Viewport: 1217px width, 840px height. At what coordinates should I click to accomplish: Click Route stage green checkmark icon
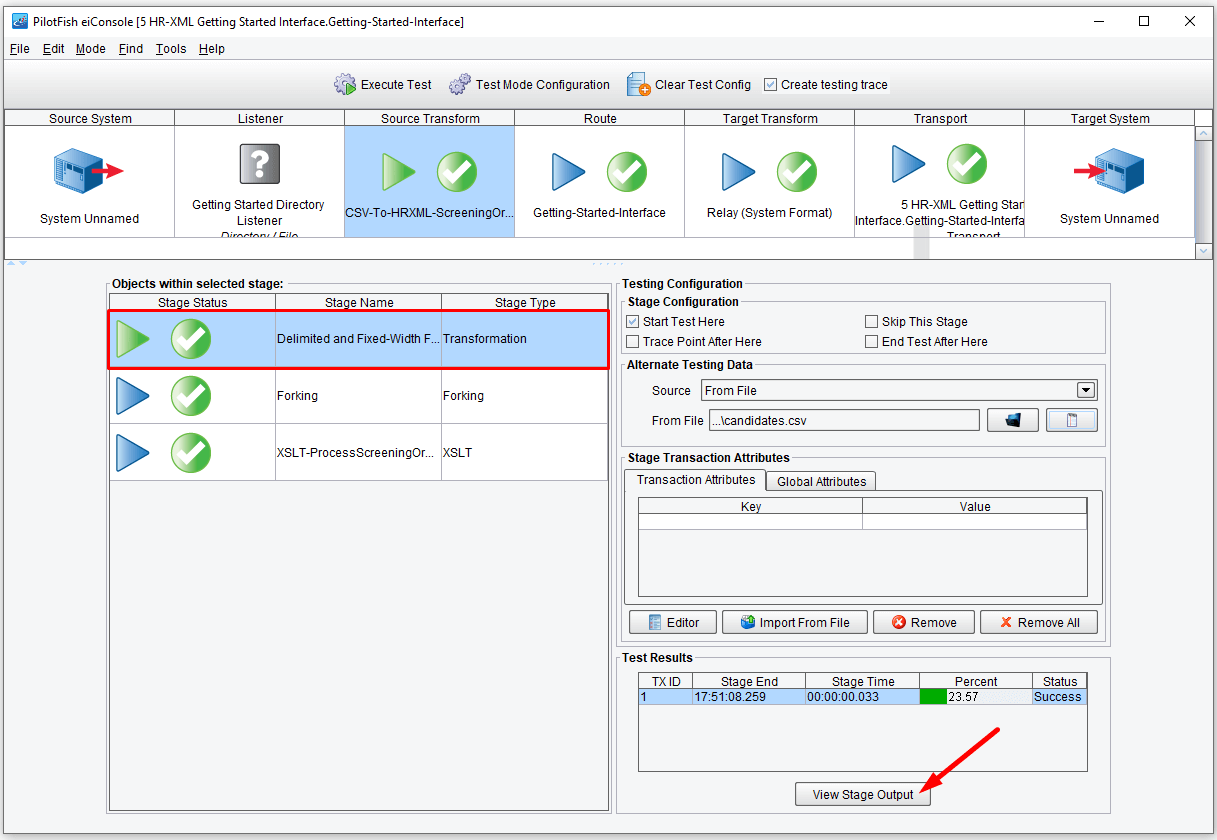(x=627, y=172)
